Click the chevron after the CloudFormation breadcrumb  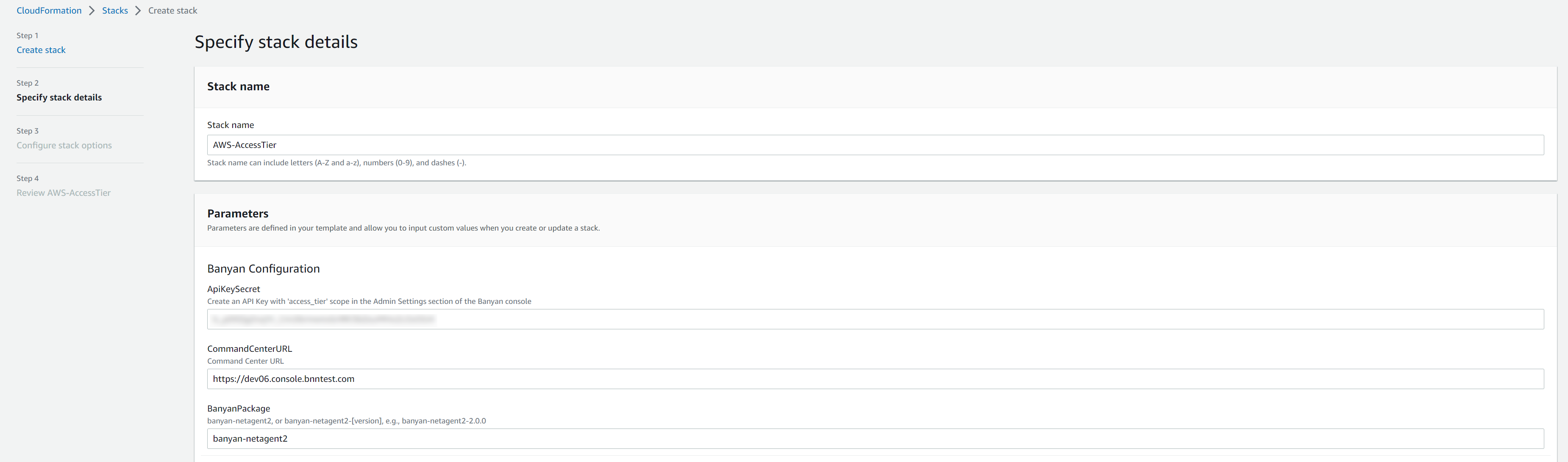[92, 10]
